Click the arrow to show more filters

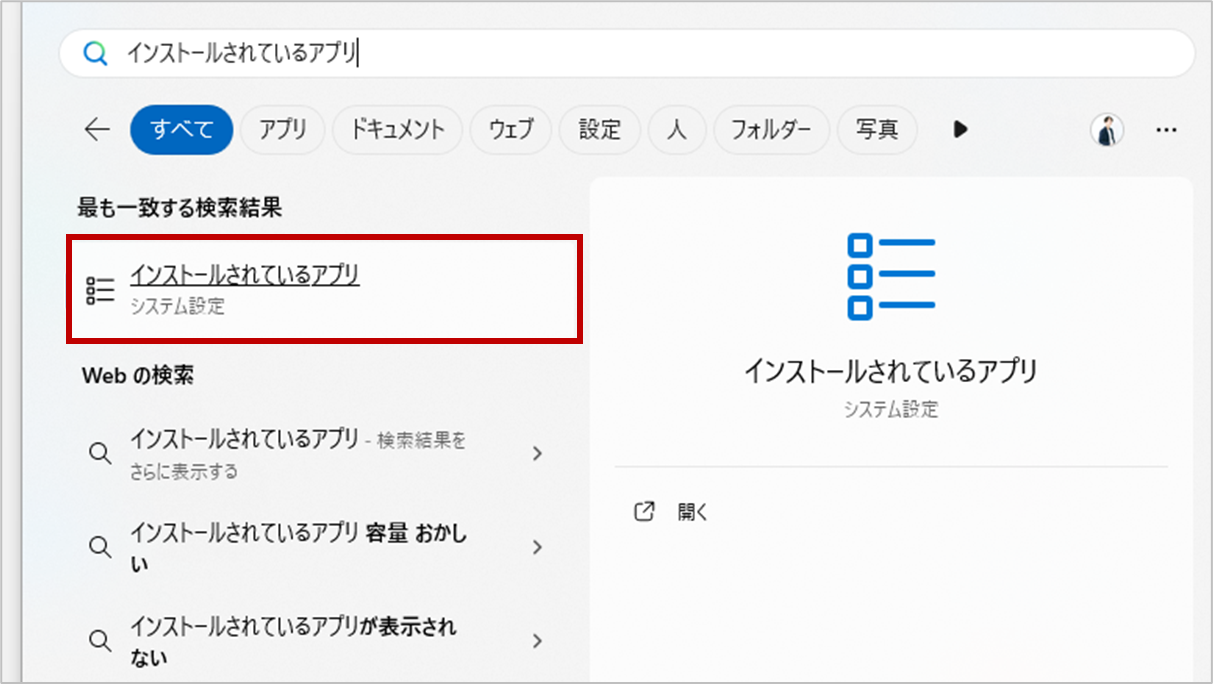coord(959,129)
